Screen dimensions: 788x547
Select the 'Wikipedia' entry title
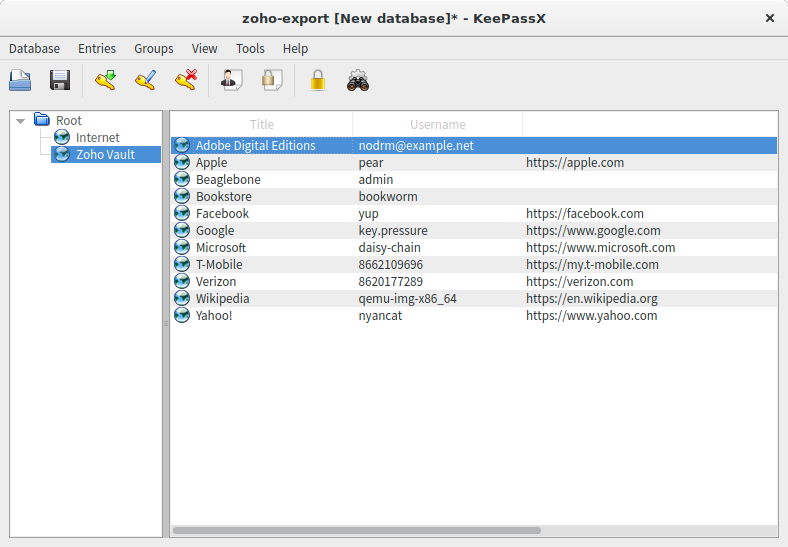pyautogui.click(x=222, y=299)
